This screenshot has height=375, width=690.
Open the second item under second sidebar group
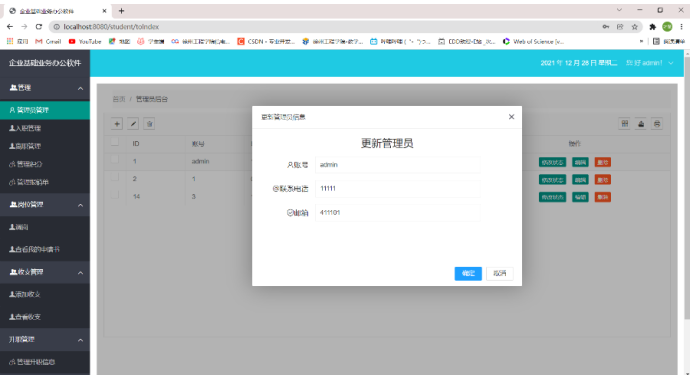[45, 250]
